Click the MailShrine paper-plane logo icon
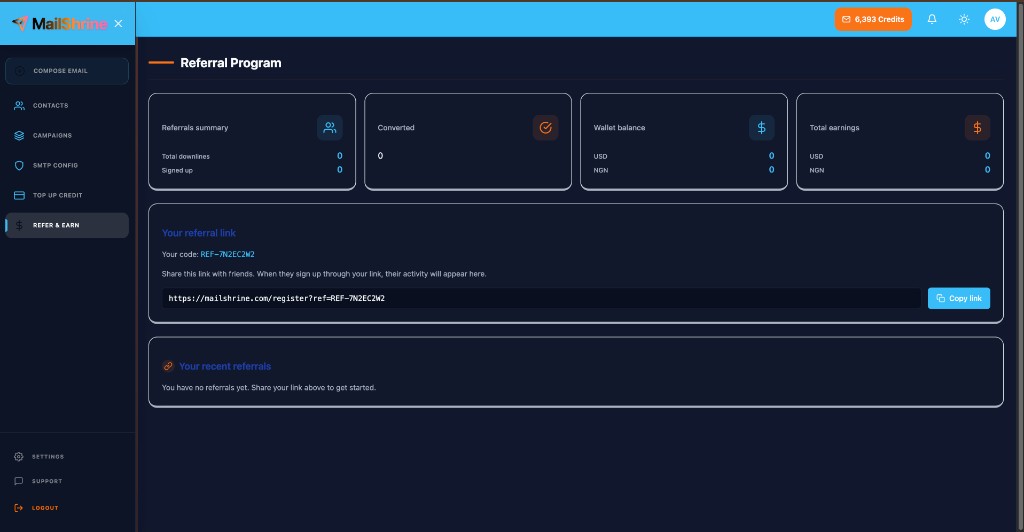This screenshot has height=532, width=1024. [20, 23]
